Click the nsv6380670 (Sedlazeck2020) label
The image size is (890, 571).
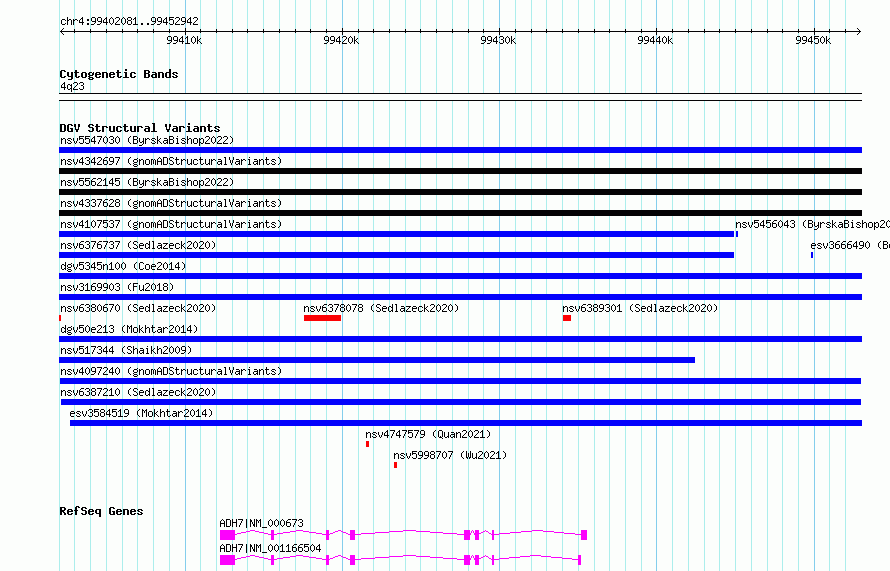138,308
